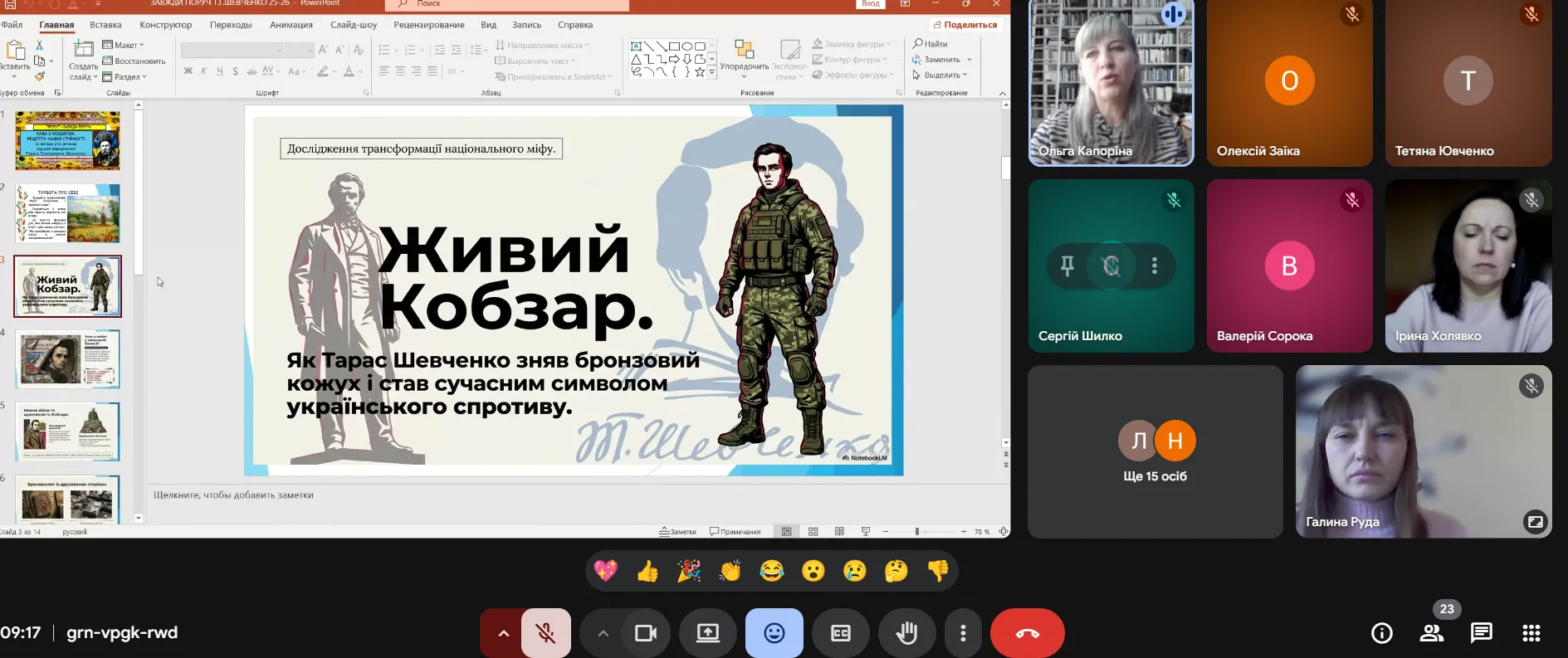Image resolution: width=1568 pixels, height=658 pixels.
Task: Show the participants list
Action: tap(1431, 633)
